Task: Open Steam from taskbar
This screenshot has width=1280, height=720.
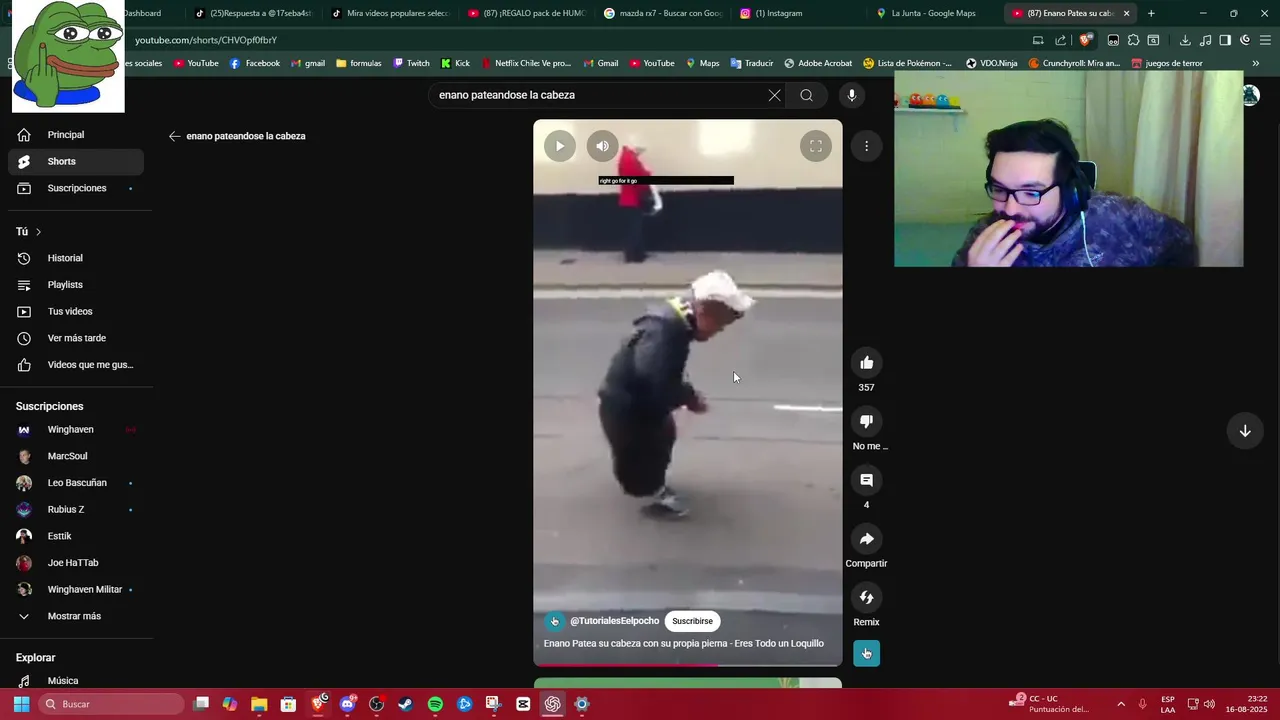Action: click(405, 704)
